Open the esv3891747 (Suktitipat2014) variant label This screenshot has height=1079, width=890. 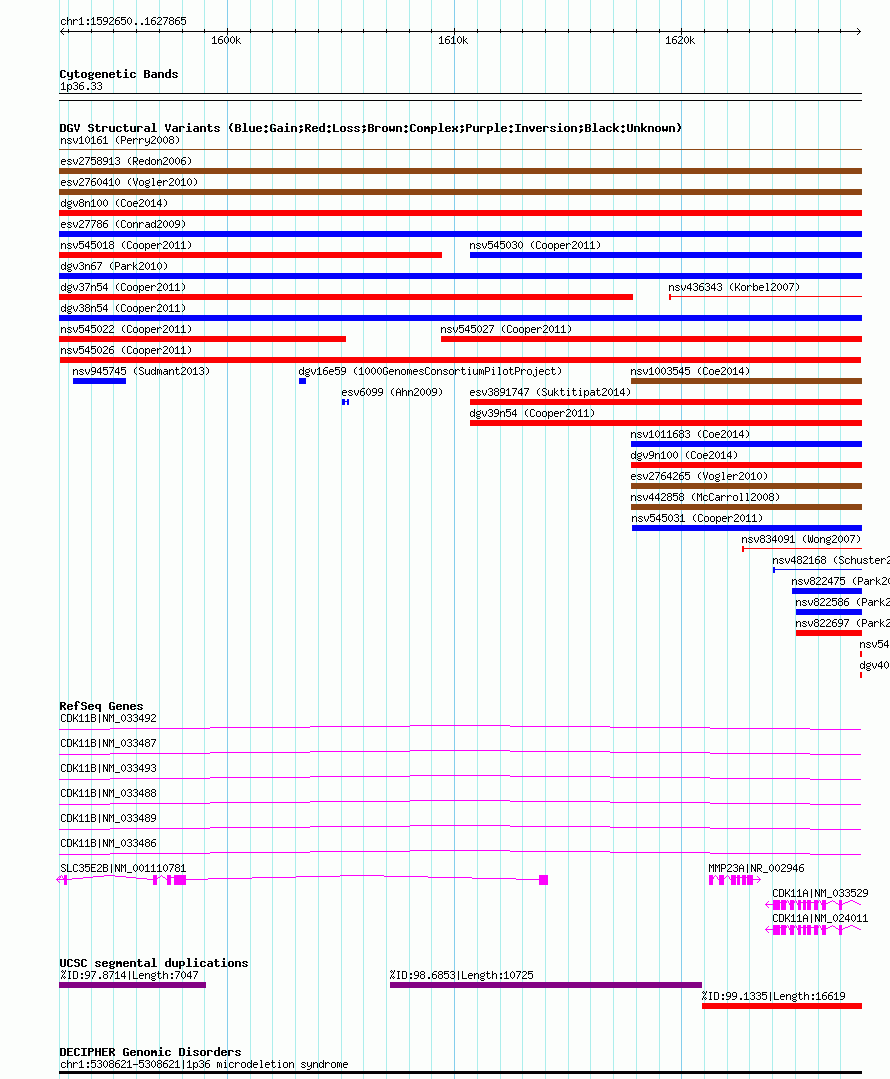(x=550, y=392)
